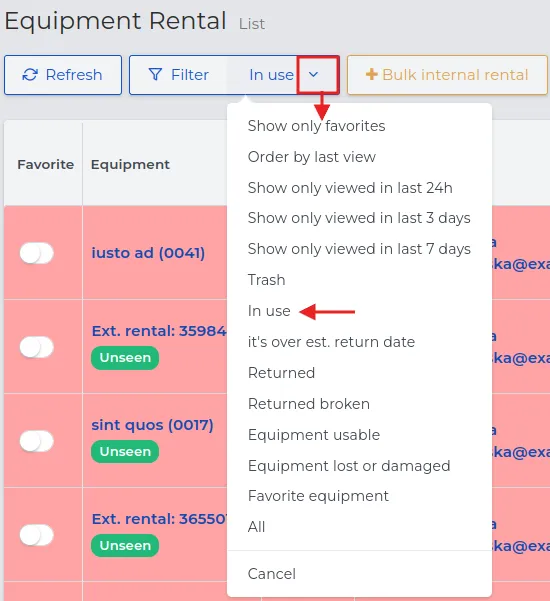Screen dimensions: 550x601
Task: Open the iusto ad (0041) equipment link
Action: pyautogui.click(x=148, y=253)
